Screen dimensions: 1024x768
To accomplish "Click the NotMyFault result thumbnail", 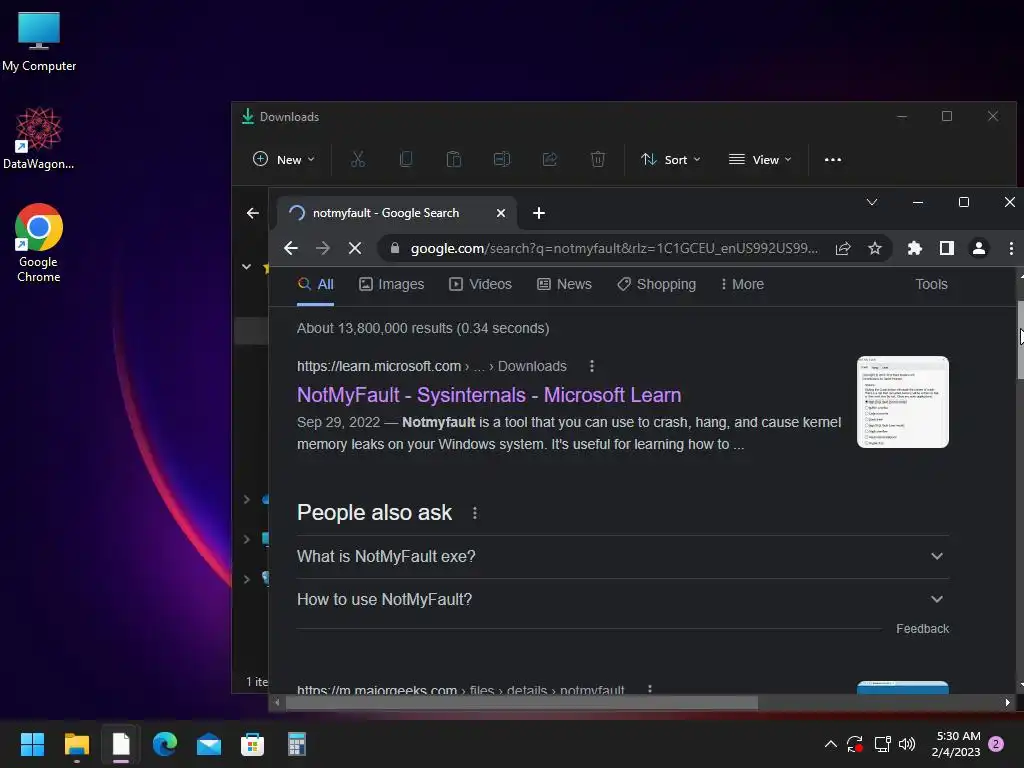I will click(x=903, y=402).
